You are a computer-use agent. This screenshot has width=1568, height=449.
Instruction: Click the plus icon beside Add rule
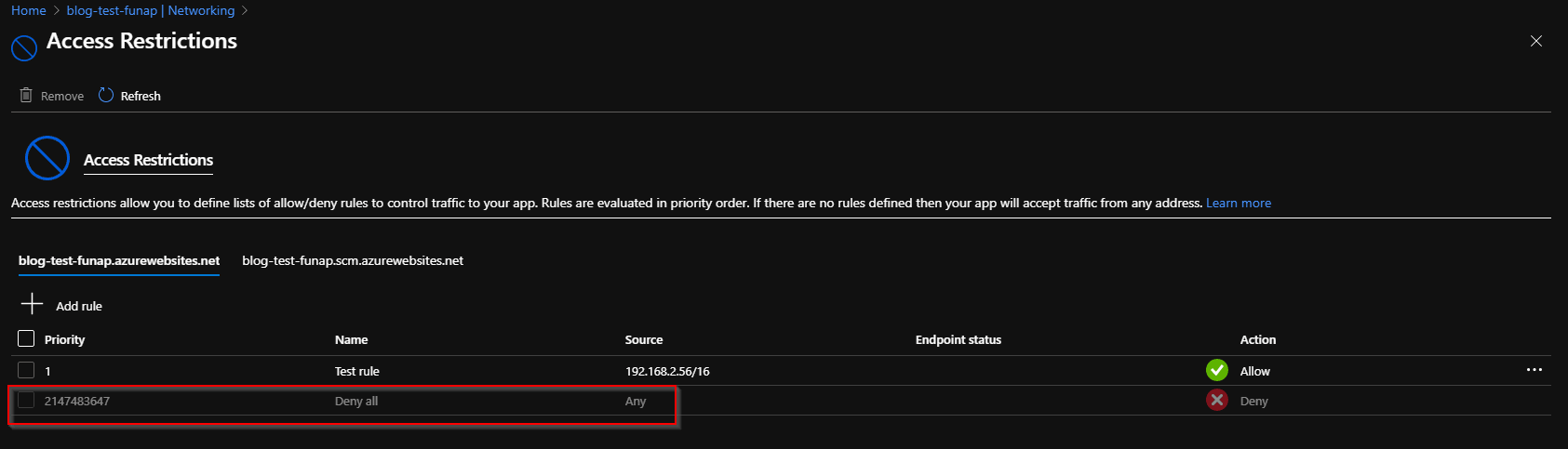pos(33,304)
